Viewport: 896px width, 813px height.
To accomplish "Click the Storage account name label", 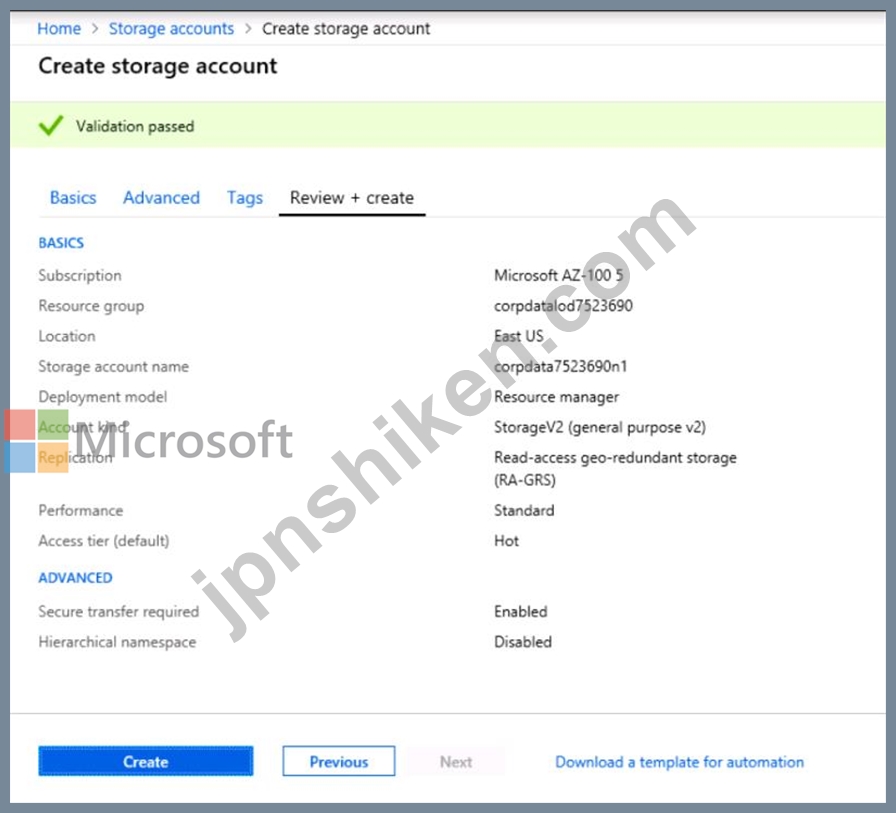I will click(114, 366).
